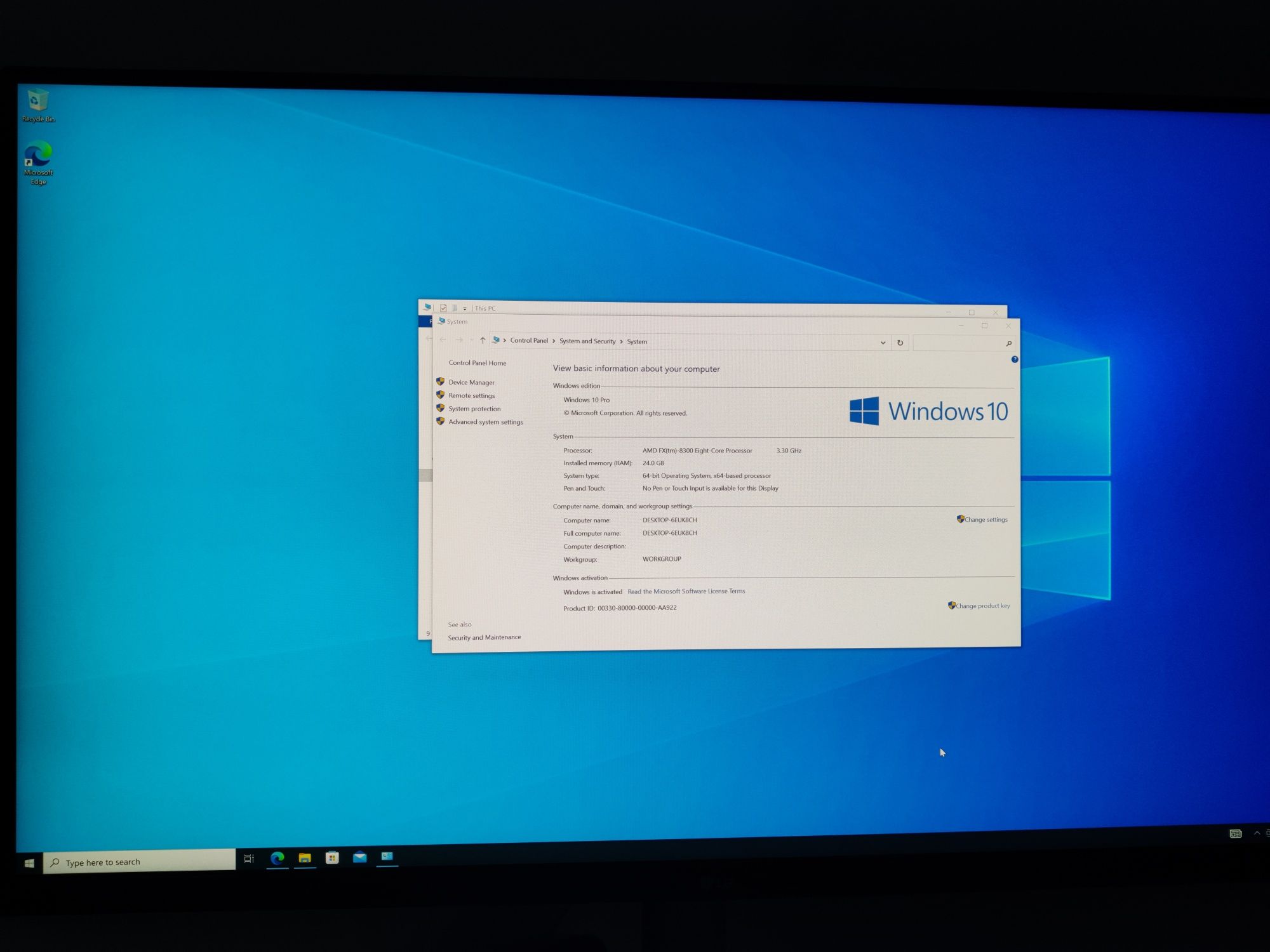Read the Microsoft Software License Terms
Screen dimensions: 1270x952
[x=686, y=591]
